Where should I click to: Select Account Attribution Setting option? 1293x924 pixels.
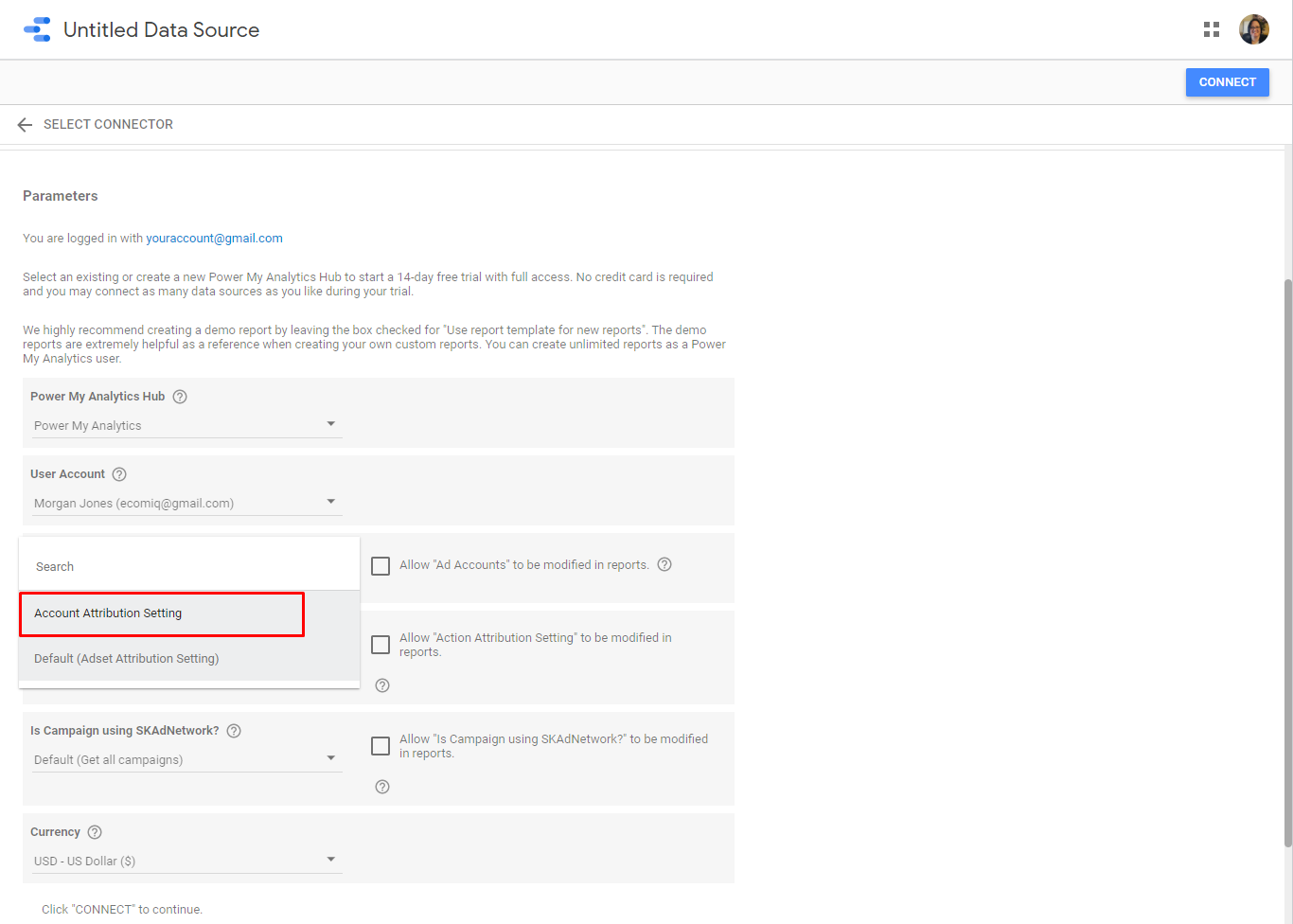pyautogui.click(x=162, y=613)
